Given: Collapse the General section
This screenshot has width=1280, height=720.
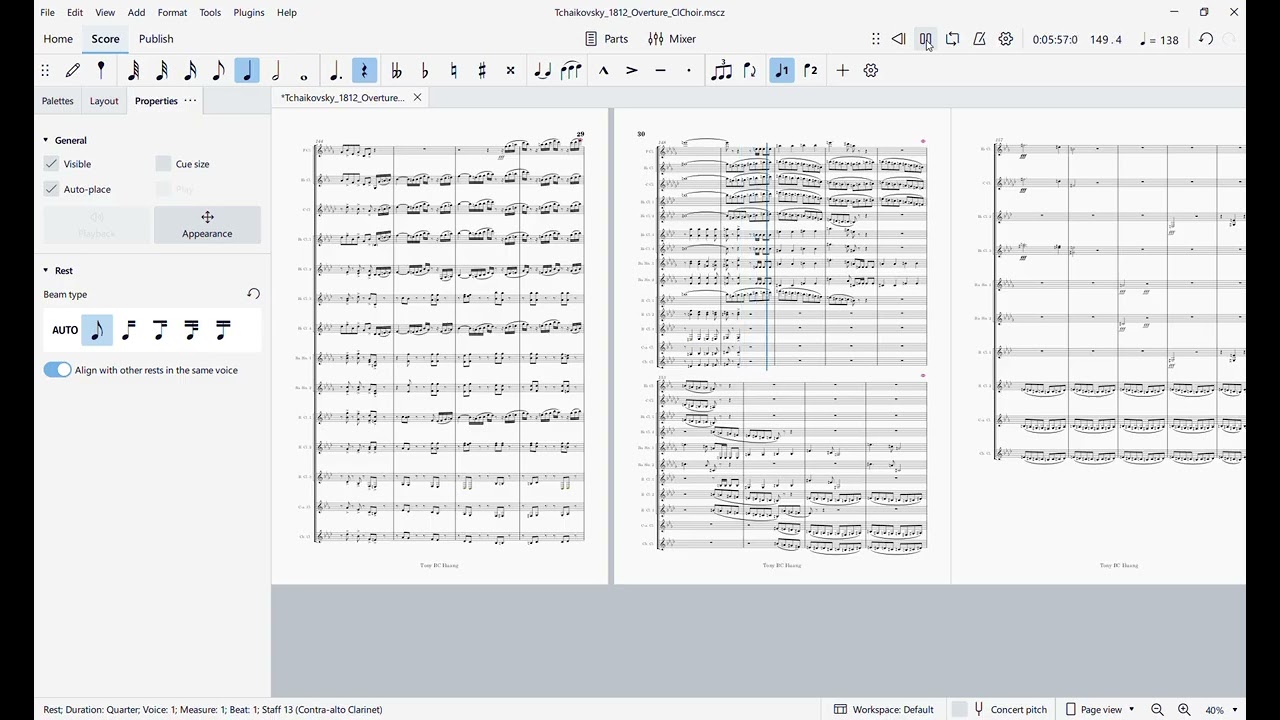Looking at the screenshot, I should (46, 141).
